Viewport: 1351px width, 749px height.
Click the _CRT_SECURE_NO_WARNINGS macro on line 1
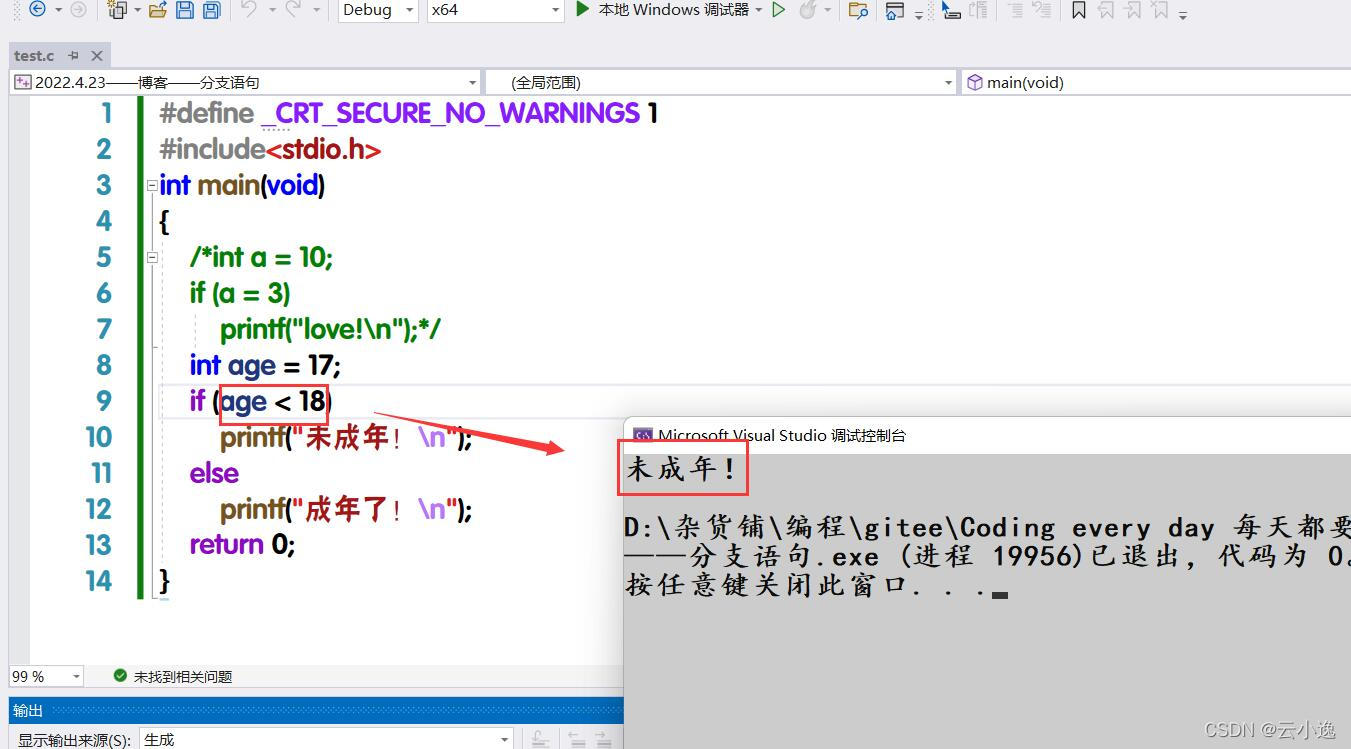point(450,113)
